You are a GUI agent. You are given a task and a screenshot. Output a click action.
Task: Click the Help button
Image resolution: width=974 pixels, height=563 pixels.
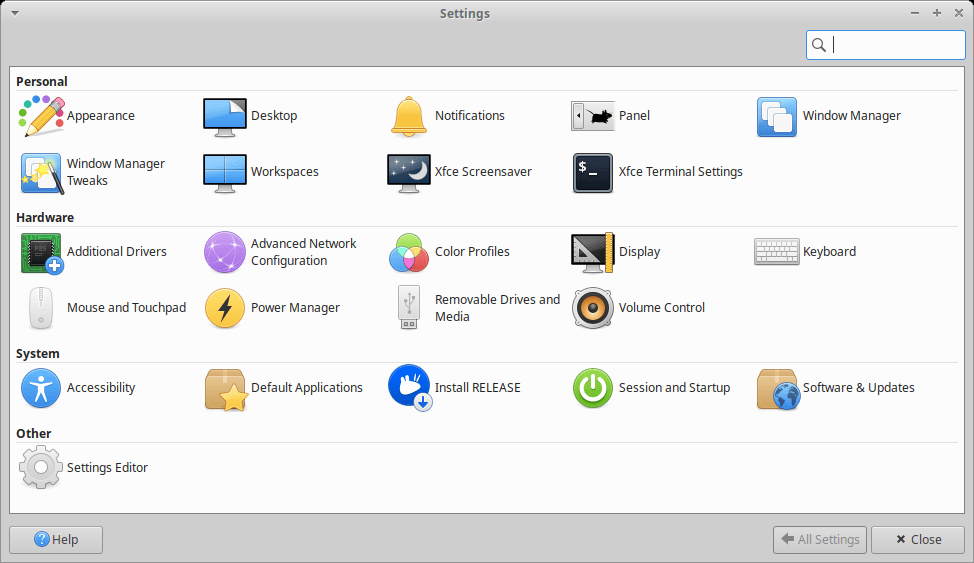pos(56,539)
